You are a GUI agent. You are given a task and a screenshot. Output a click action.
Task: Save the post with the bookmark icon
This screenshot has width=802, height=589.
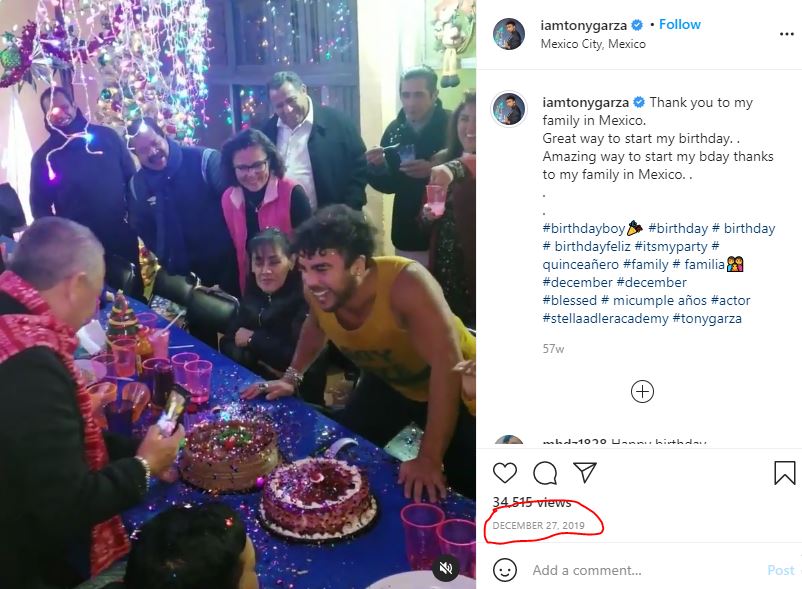785,473
